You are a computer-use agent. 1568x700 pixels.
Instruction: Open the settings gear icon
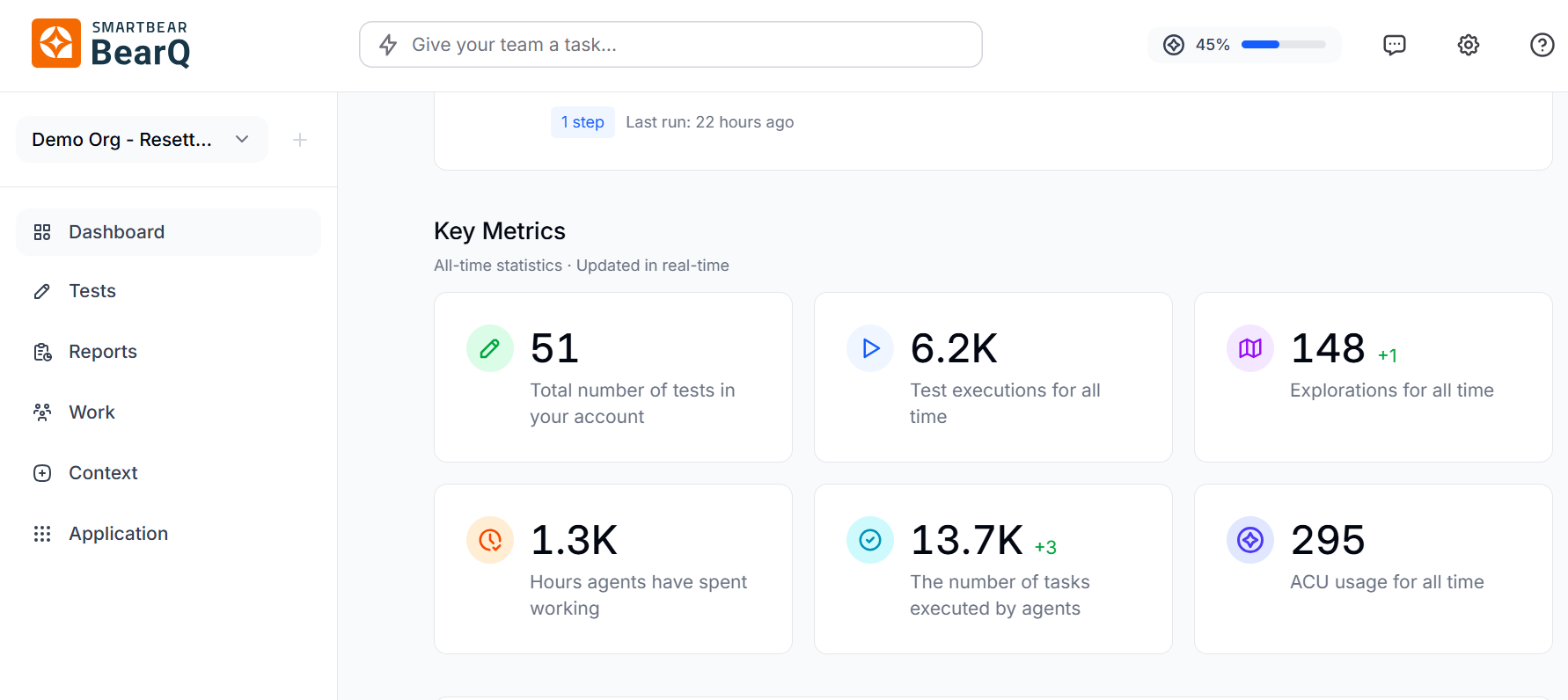(x=1469, y=45)
